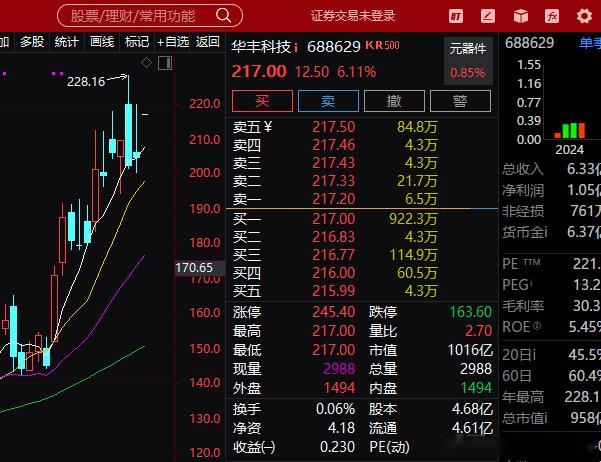601x462 pixels.
Task: Click the 2024 earnings bar chart
Action: coord(570,130)
